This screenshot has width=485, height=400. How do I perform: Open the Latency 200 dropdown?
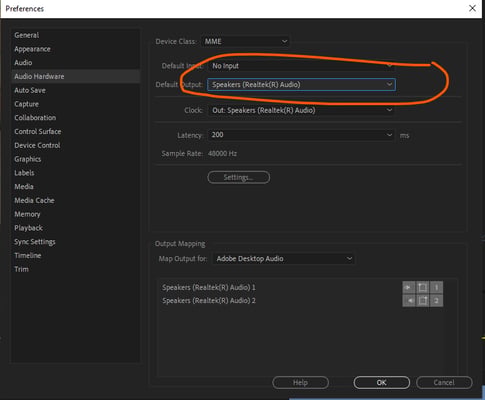coord(301,135)
